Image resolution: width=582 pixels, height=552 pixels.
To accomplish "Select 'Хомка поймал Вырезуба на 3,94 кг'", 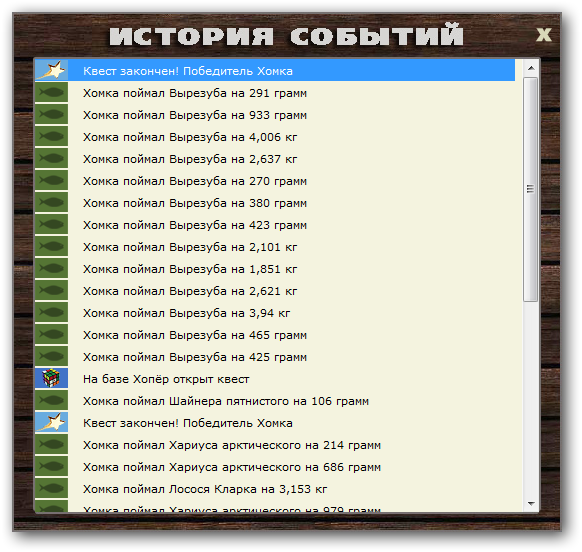I will tap(275, 312).
